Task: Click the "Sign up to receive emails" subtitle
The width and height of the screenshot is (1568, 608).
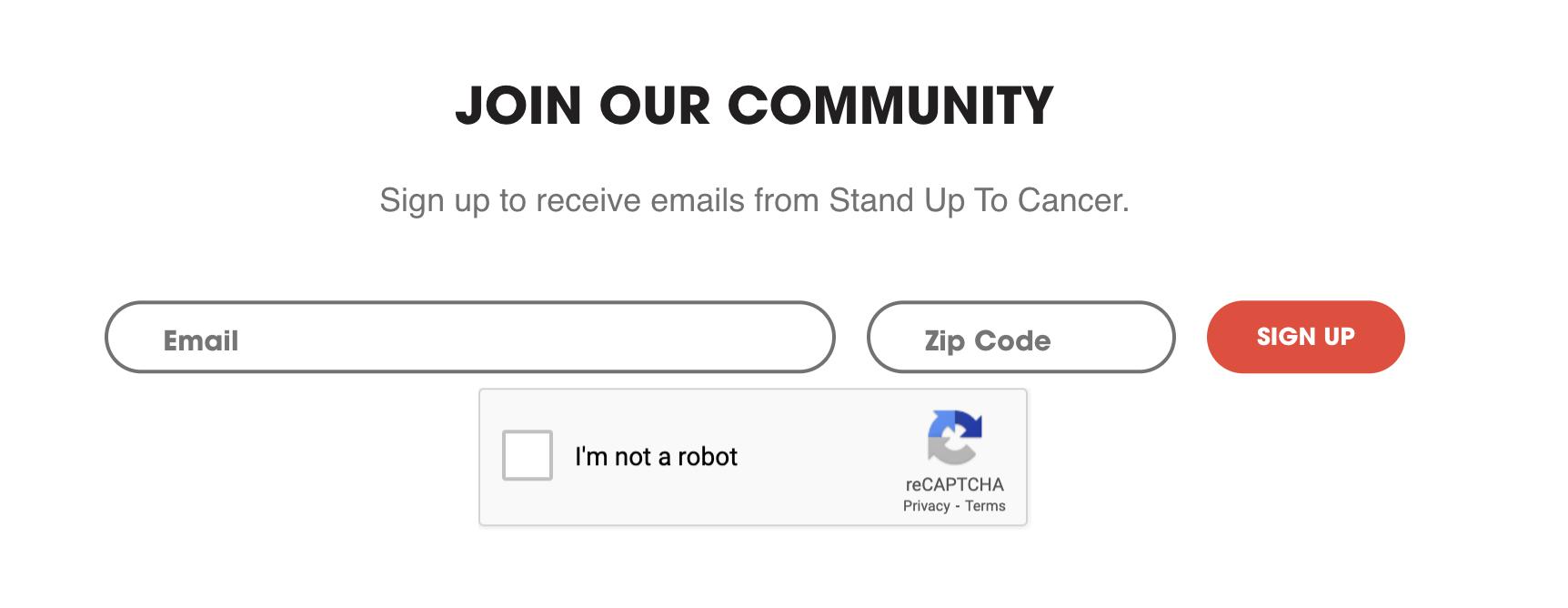Action: tap(754, 200)
